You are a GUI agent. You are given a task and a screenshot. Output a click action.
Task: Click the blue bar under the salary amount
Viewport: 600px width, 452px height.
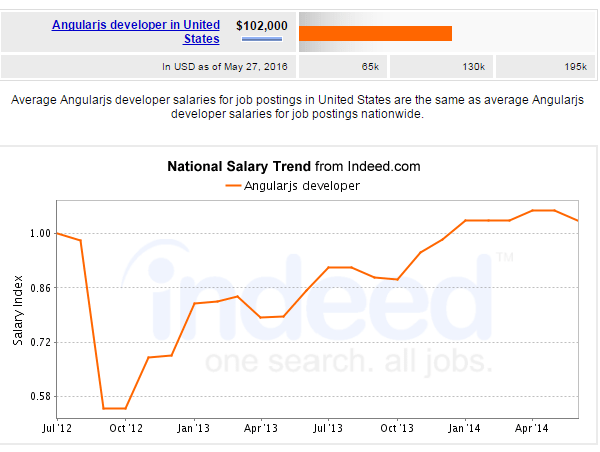pos(262,39)
